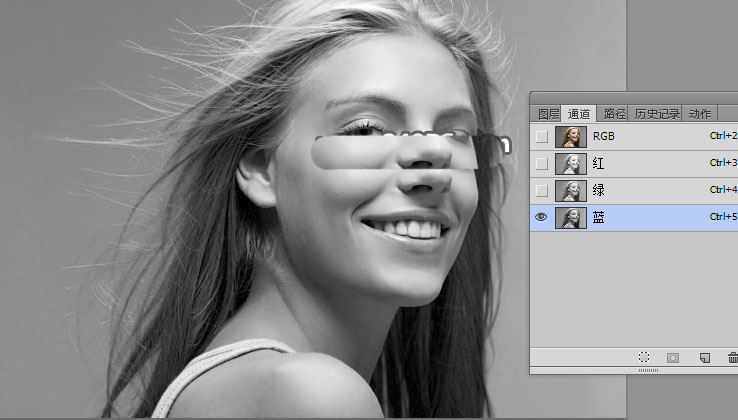Screen dimensions: 738x420
Task: Switch to the 图层 tab
Action: [x=548, y=114]
